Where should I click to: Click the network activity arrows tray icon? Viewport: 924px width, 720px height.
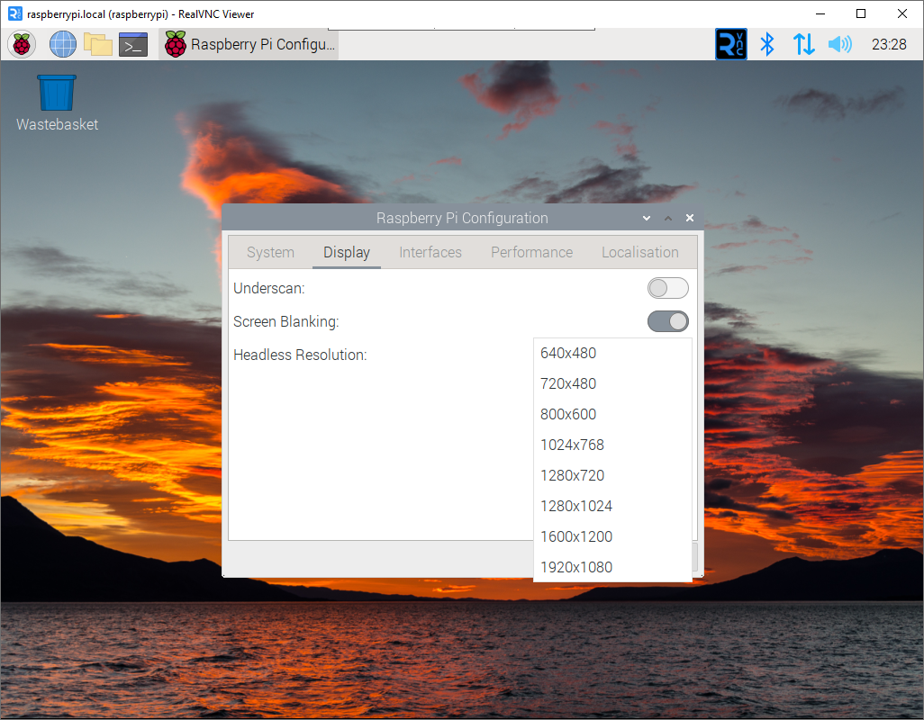tap(803, 44)
